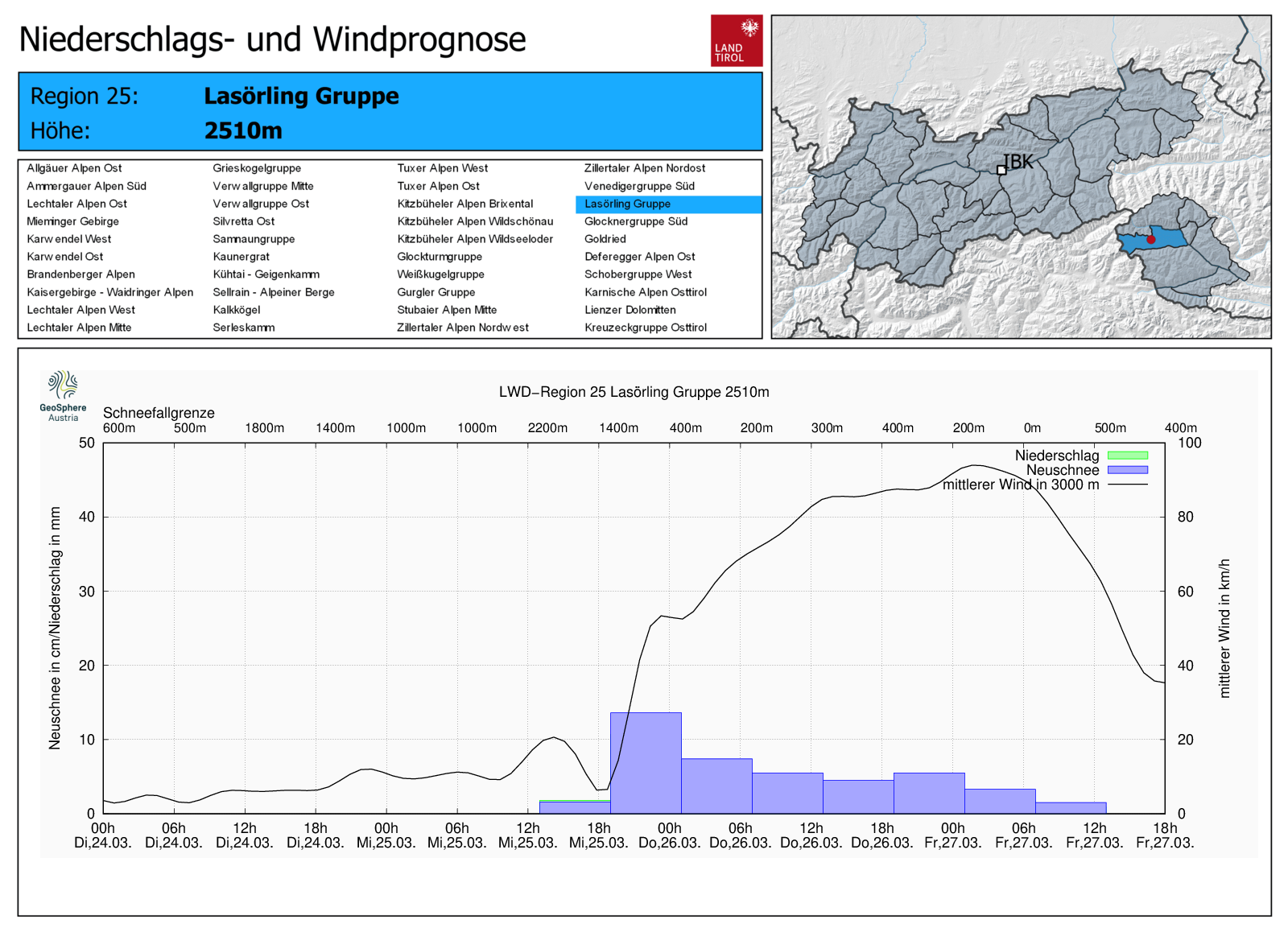This screenshot has height=928, width=1288.
Task: Click the Region 25 Lasörling Gruppe header banner
Action: (x=390, y=112)
